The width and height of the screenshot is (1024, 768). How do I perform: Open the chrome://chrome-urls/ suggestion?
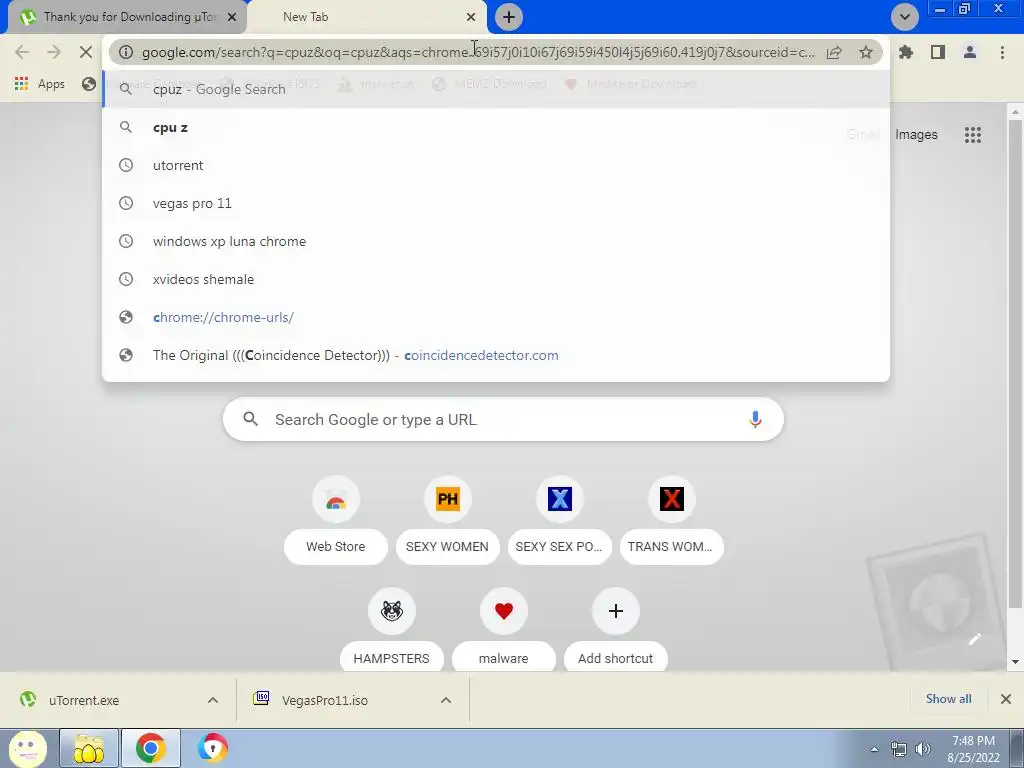pyautogui.click(x=496, y=317)
